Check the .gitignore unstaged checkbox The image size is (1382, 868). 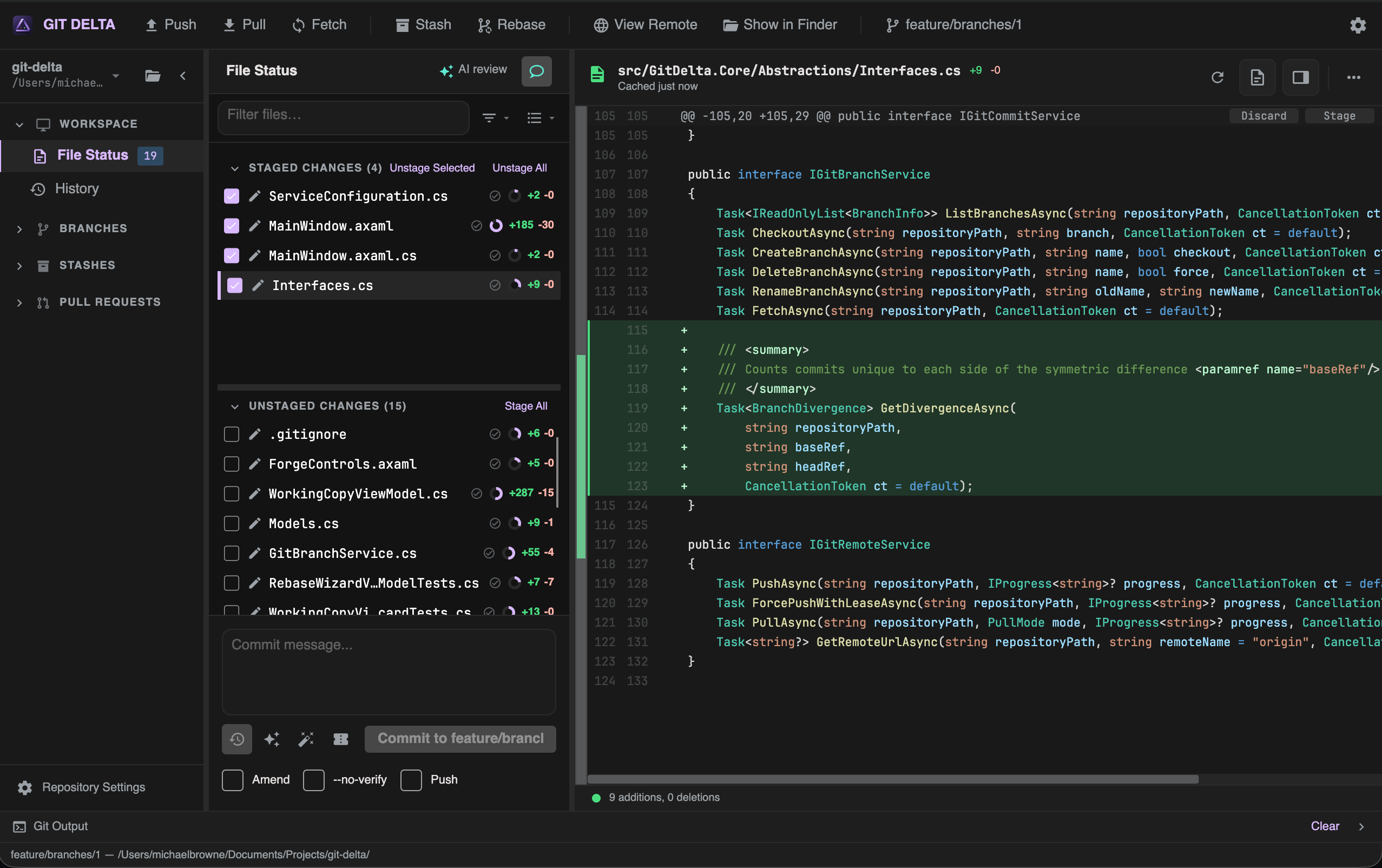pos(231,434)
